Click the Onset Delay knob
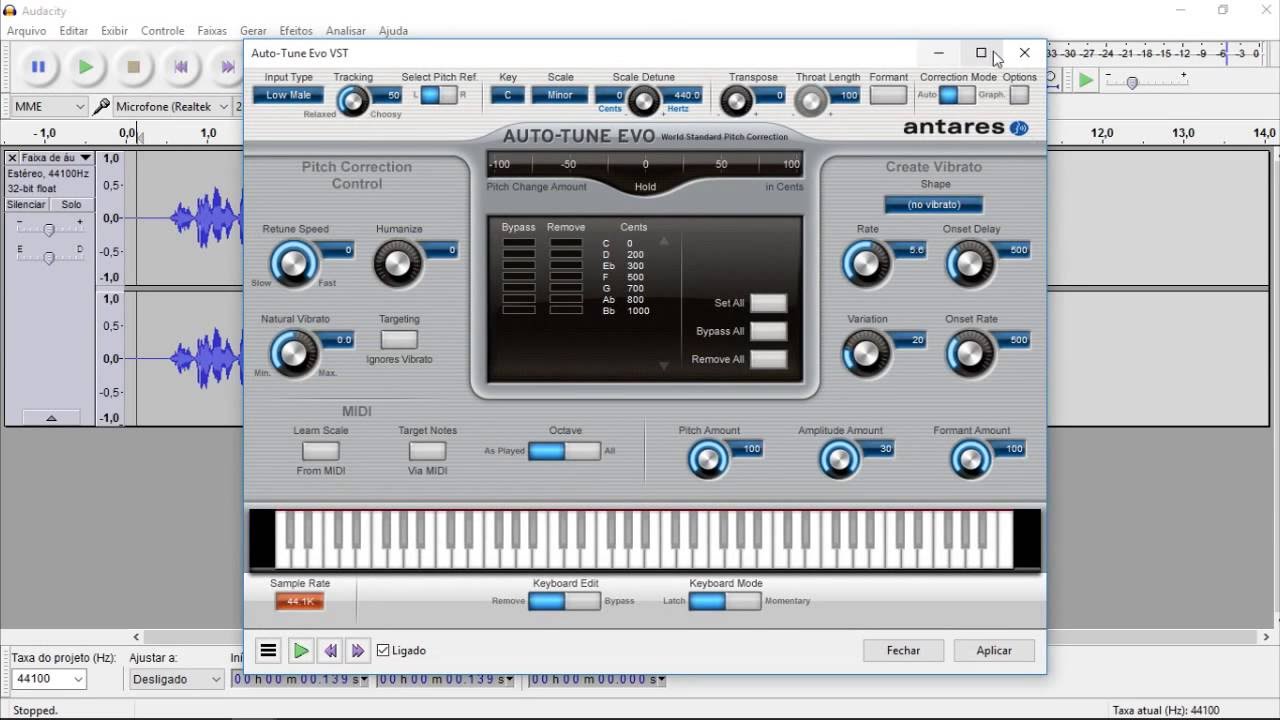1280x720 pixels. [969, 263]
